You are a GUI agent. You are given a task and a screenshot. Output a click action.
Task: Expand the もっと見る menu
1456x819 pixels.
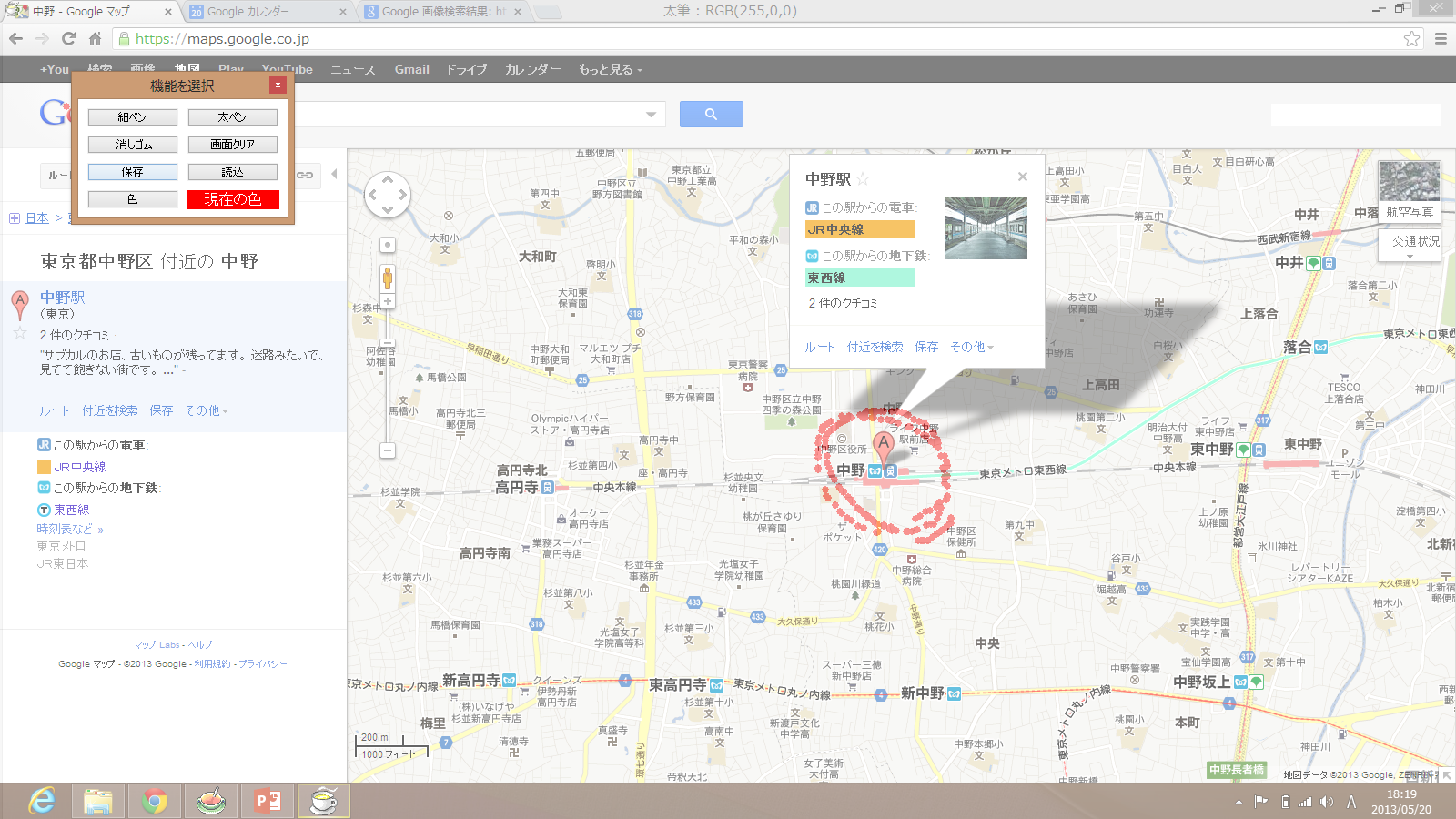pos(610,69)
